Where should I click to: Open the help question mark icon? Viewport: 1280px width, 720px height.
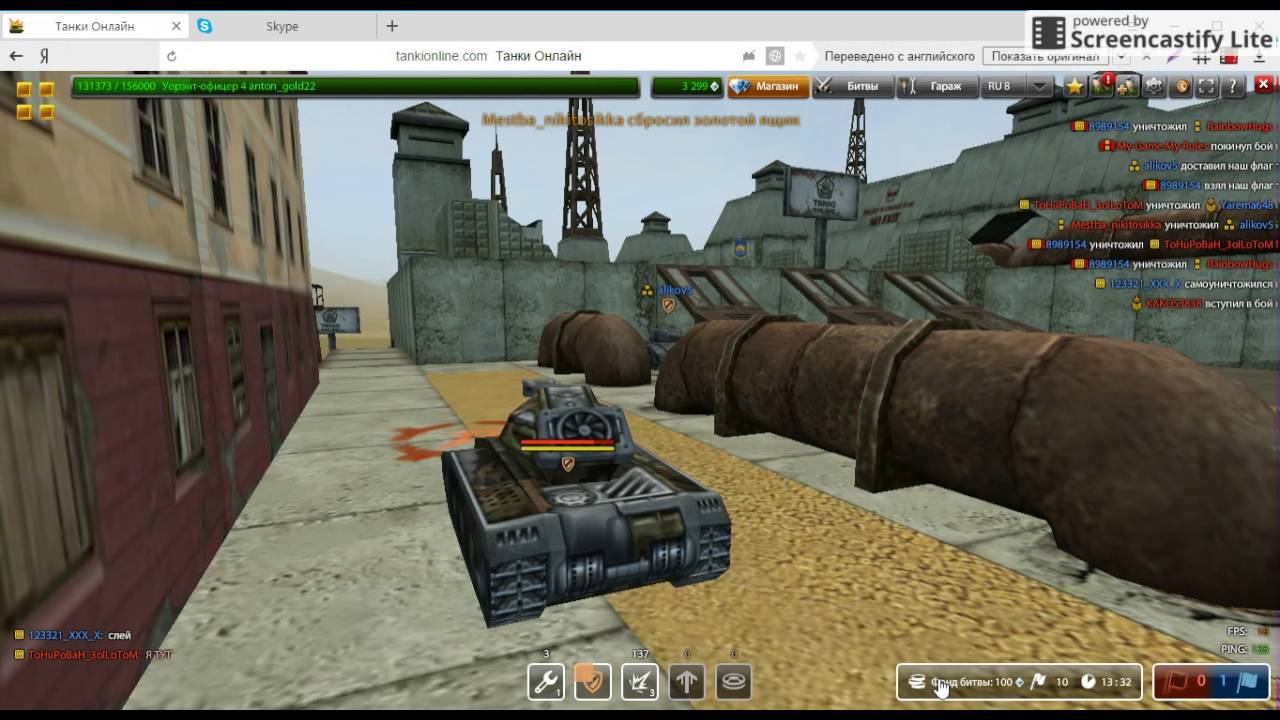coord(1233,87)
